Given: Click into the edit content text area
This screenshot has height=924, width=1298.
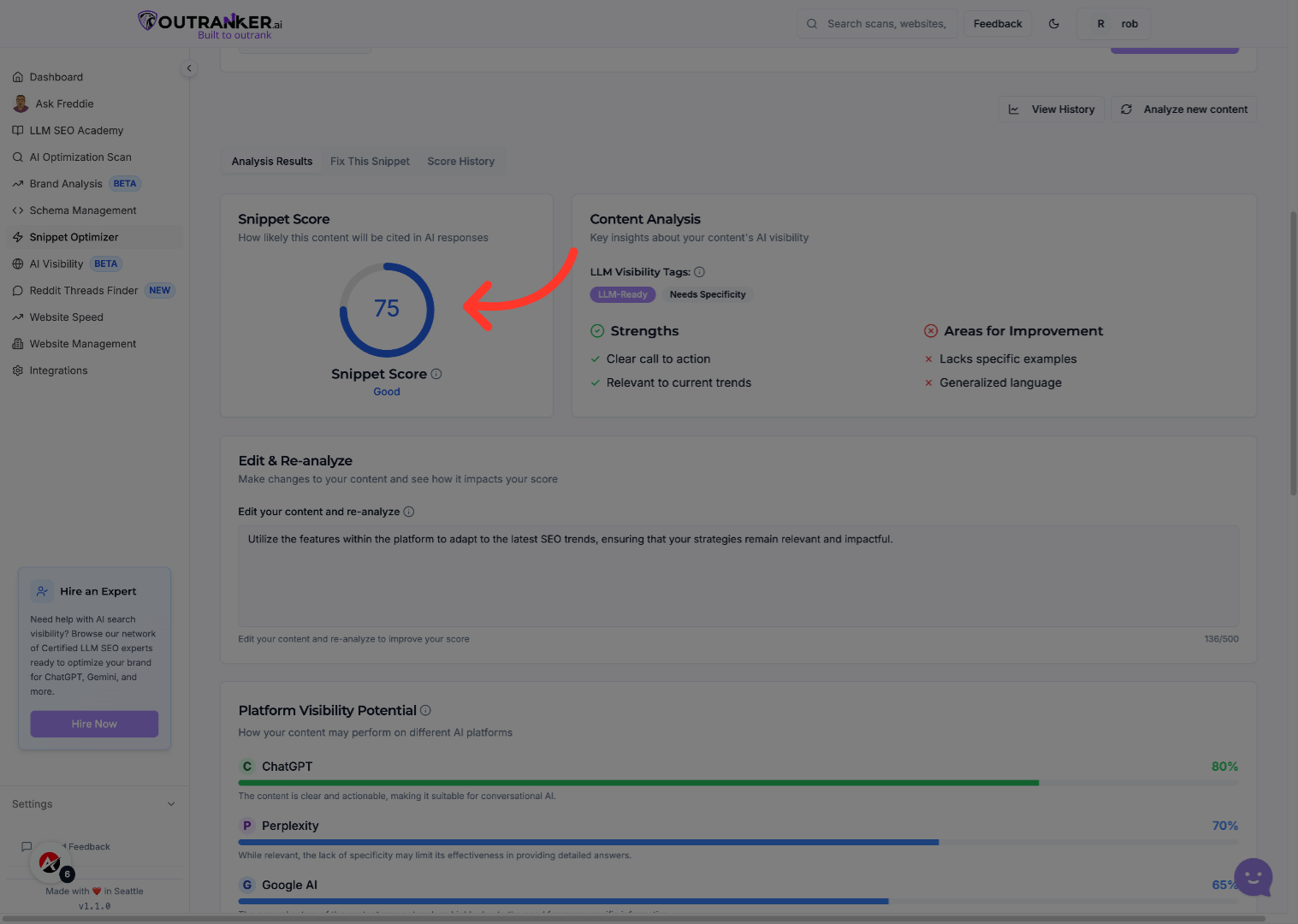Looking at the screenshot, I should (738, 576).
